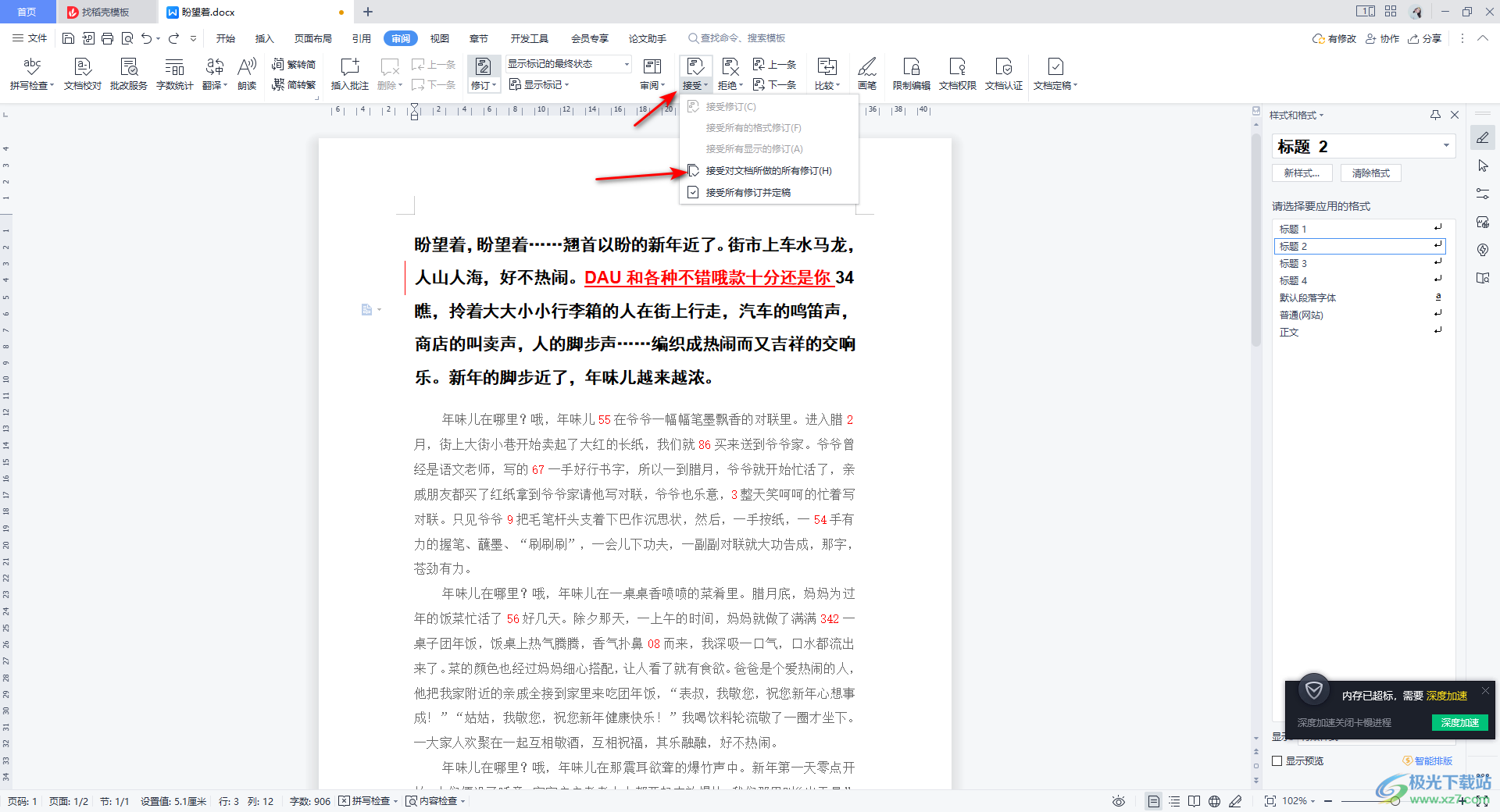
Task: Click 智能排版 link in styles pane
Action: tap(1427, 760)
